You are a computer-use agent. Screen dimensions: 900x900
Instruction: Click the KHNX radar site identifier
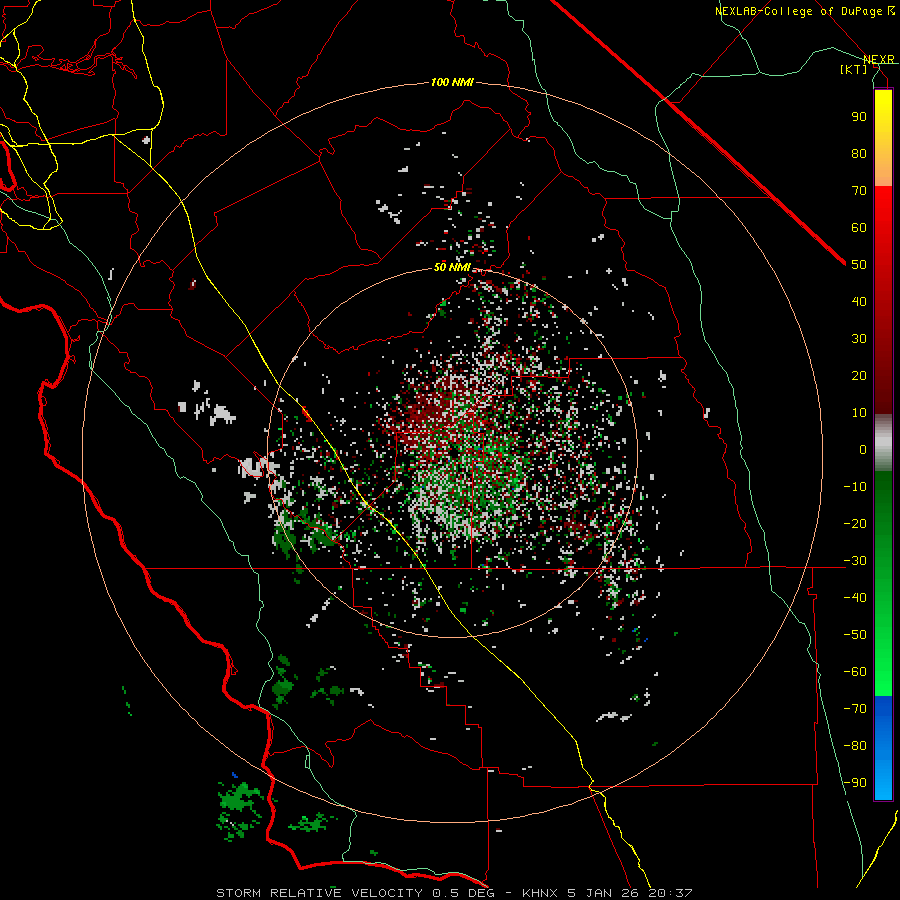click(541, 893)
